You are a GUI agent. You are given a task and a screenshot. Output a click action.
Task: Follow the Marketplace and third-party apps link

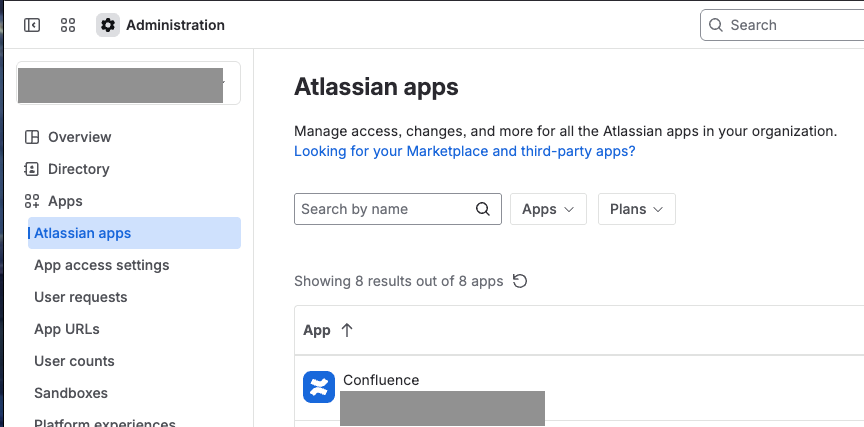coord(465,151)
